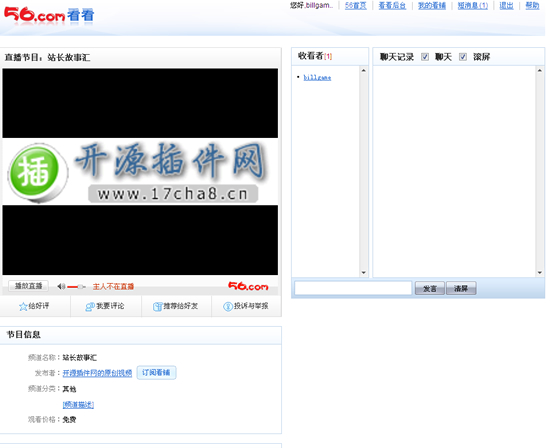The height and width of the screenshot is (448, 550).
Task: Click the 56.com logo in the header
Action: [49, 15]
